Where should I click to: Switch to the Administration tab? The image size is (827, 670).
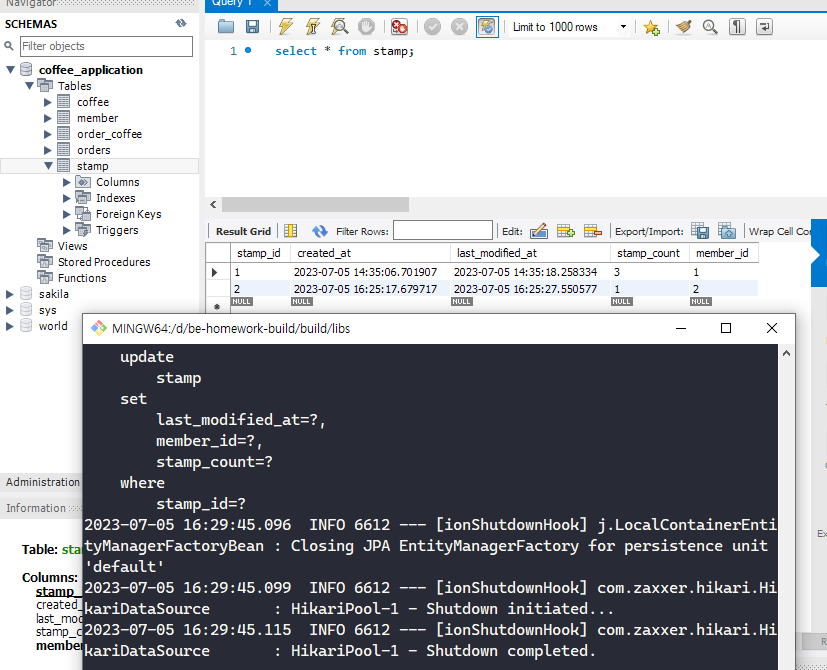(x=42, y=482)
